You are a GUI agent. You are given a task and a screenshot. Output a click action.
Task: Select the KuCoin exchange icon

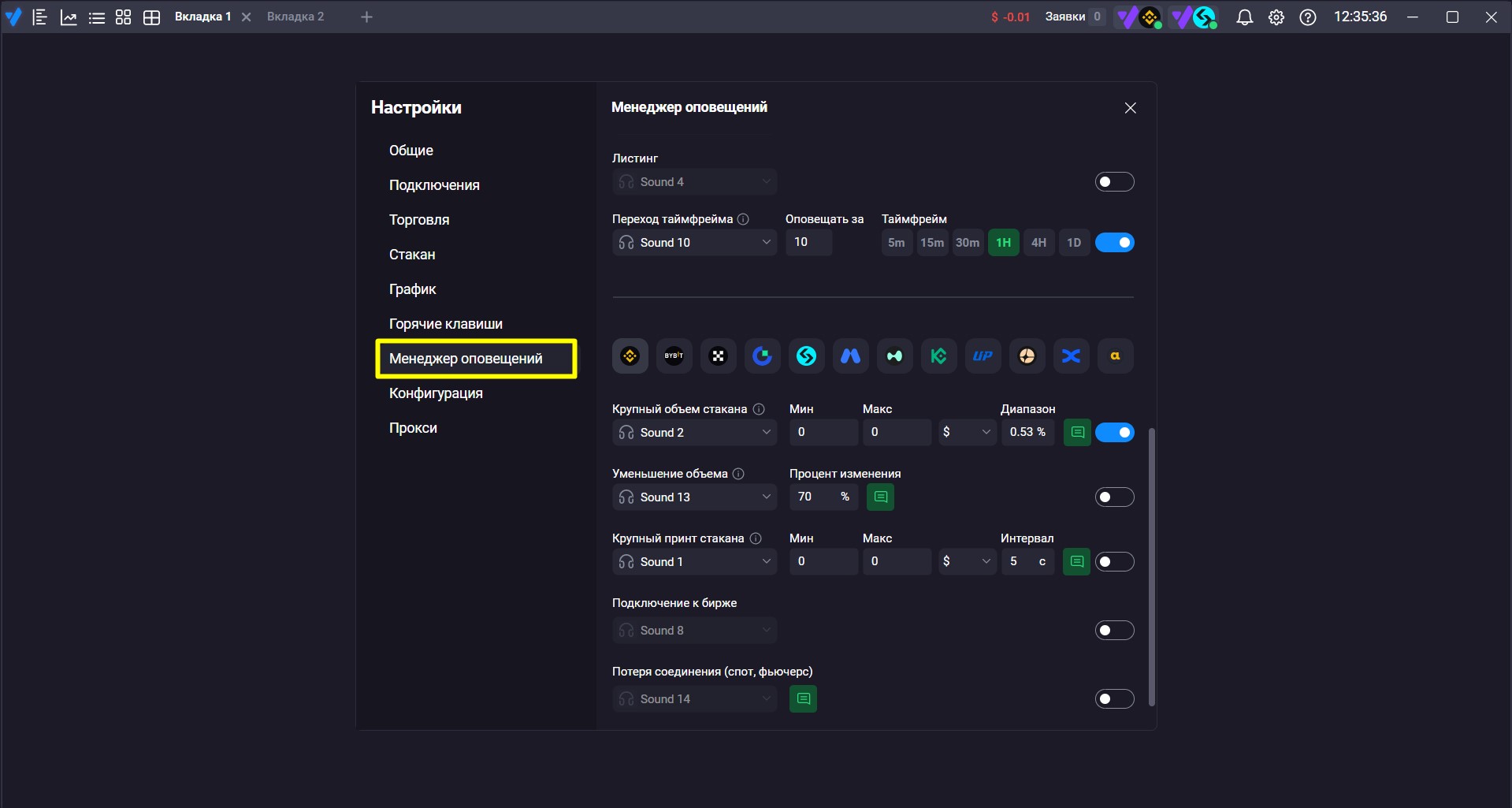[x=938, y=356]
